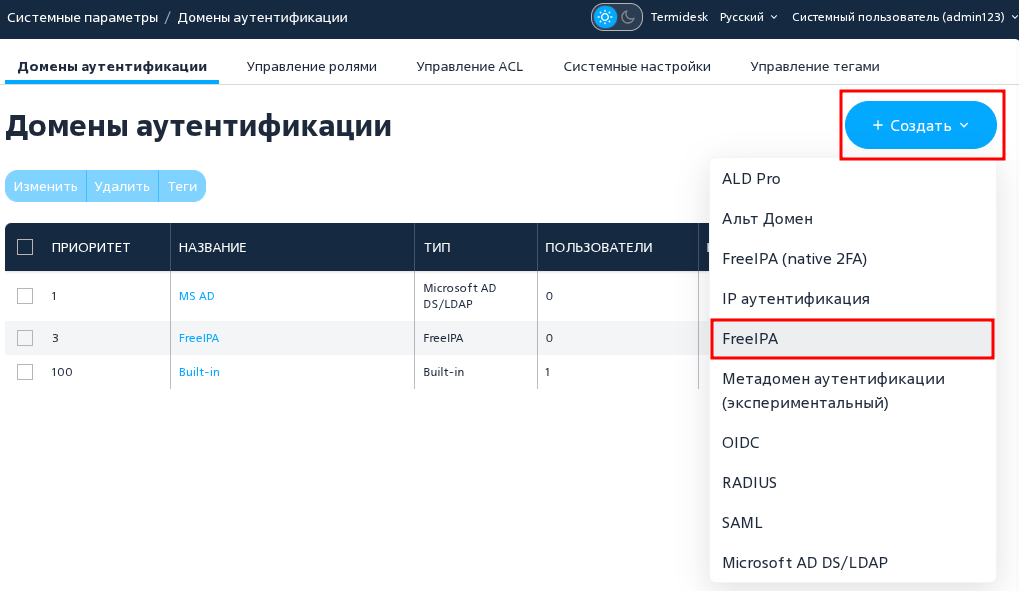The height and width of the screenshot is (591, 1019).
Task: Open the MS AD domain link
Action: tap(196, 296)
